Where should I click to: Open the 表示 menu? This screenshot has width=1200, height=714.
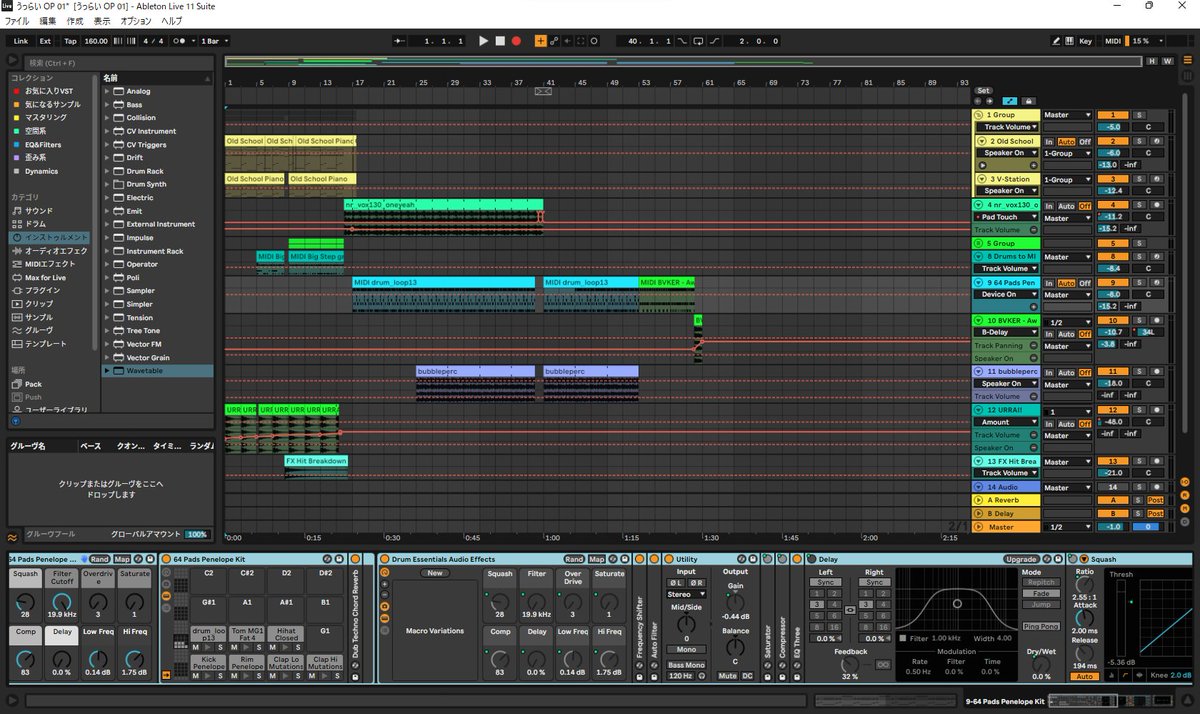tap(102, 20)
